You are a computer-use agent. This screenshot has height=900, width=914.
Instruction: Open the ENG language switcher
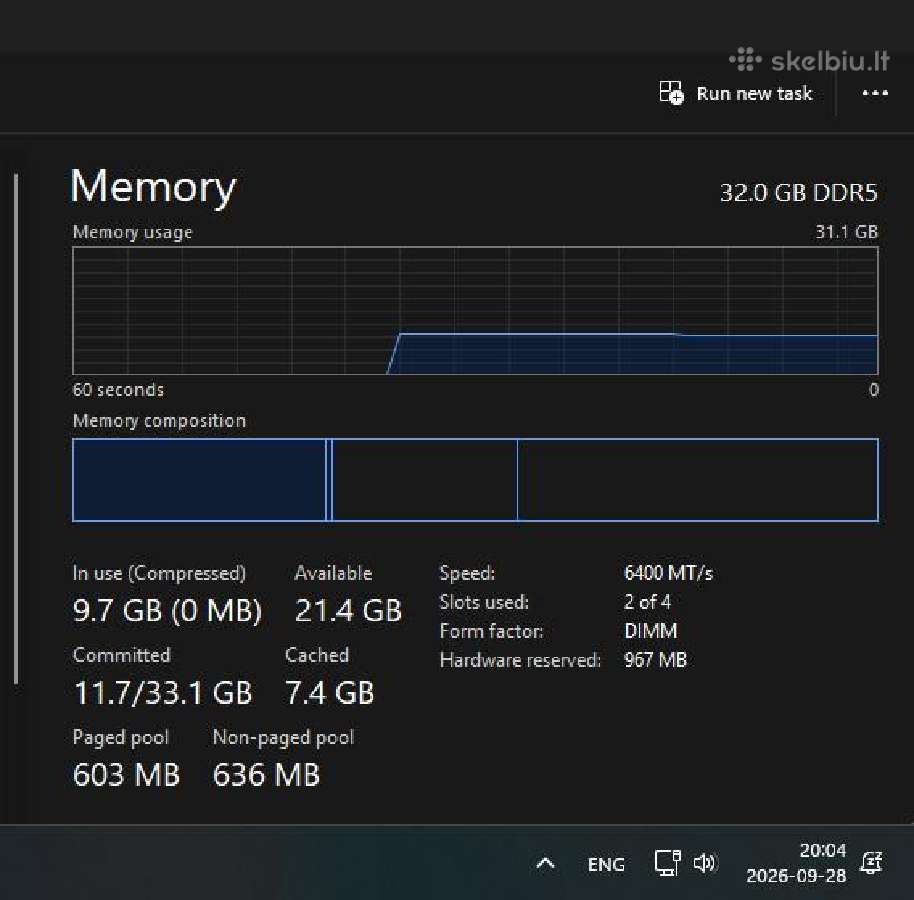click(x=606, y=864)
